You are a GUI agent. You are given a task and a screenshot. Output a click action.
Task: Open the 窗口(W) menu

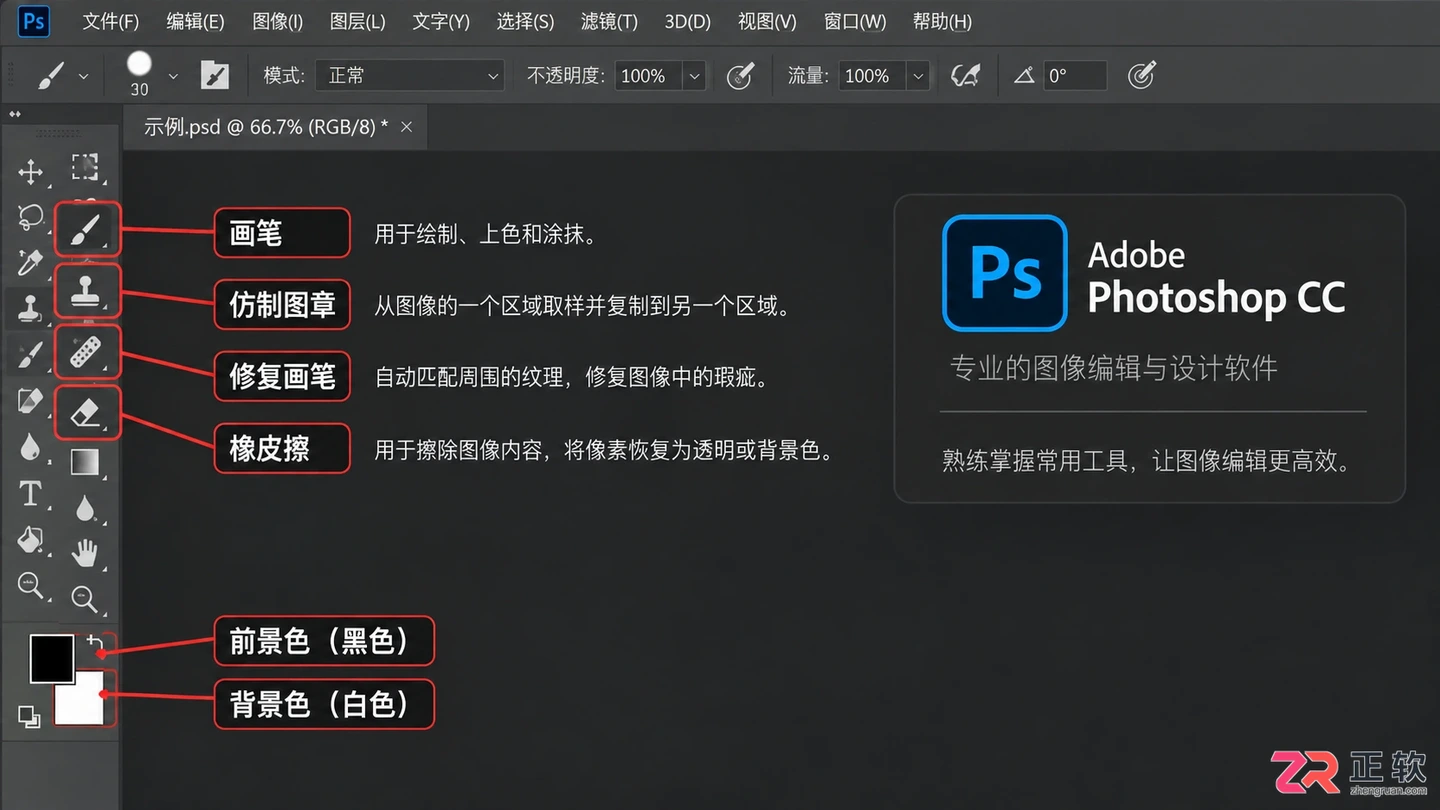tap(855, 22)
